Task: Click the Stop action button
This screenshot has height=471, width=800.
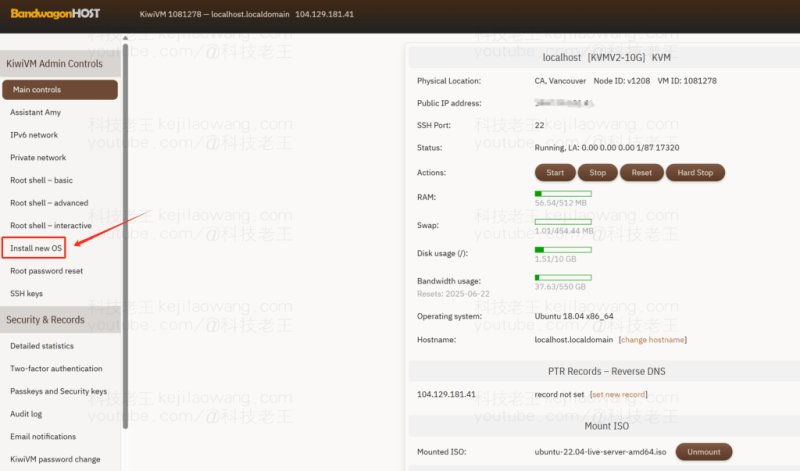Action: coord(597,172)
